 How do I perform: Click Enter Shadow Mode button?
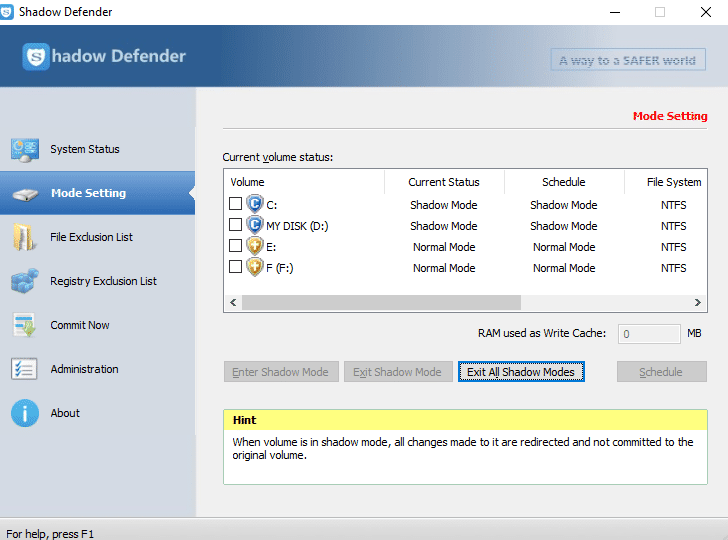281,372
